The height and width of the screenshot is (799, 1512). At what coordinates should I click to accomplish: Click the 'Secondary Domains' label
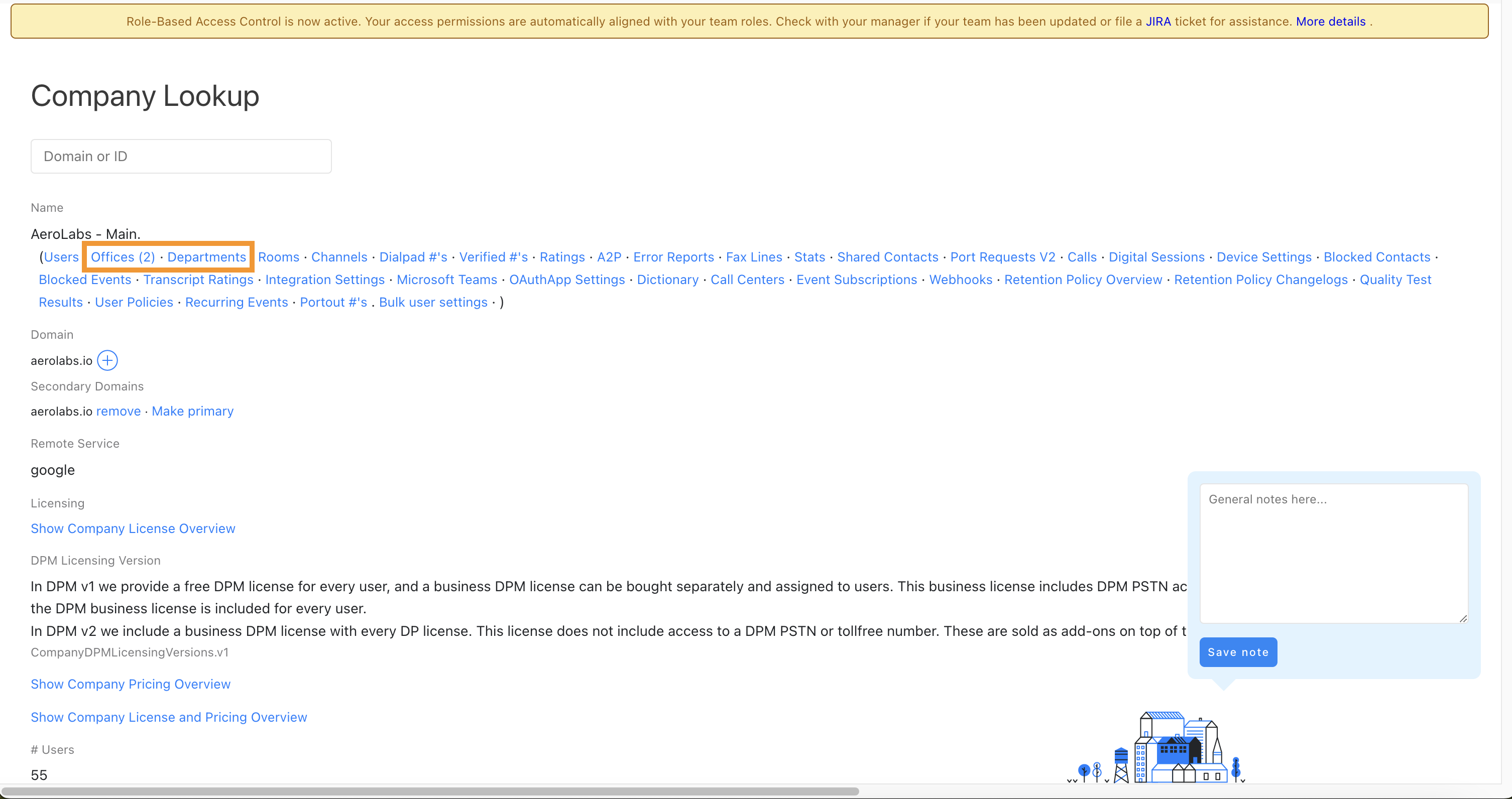87,386
